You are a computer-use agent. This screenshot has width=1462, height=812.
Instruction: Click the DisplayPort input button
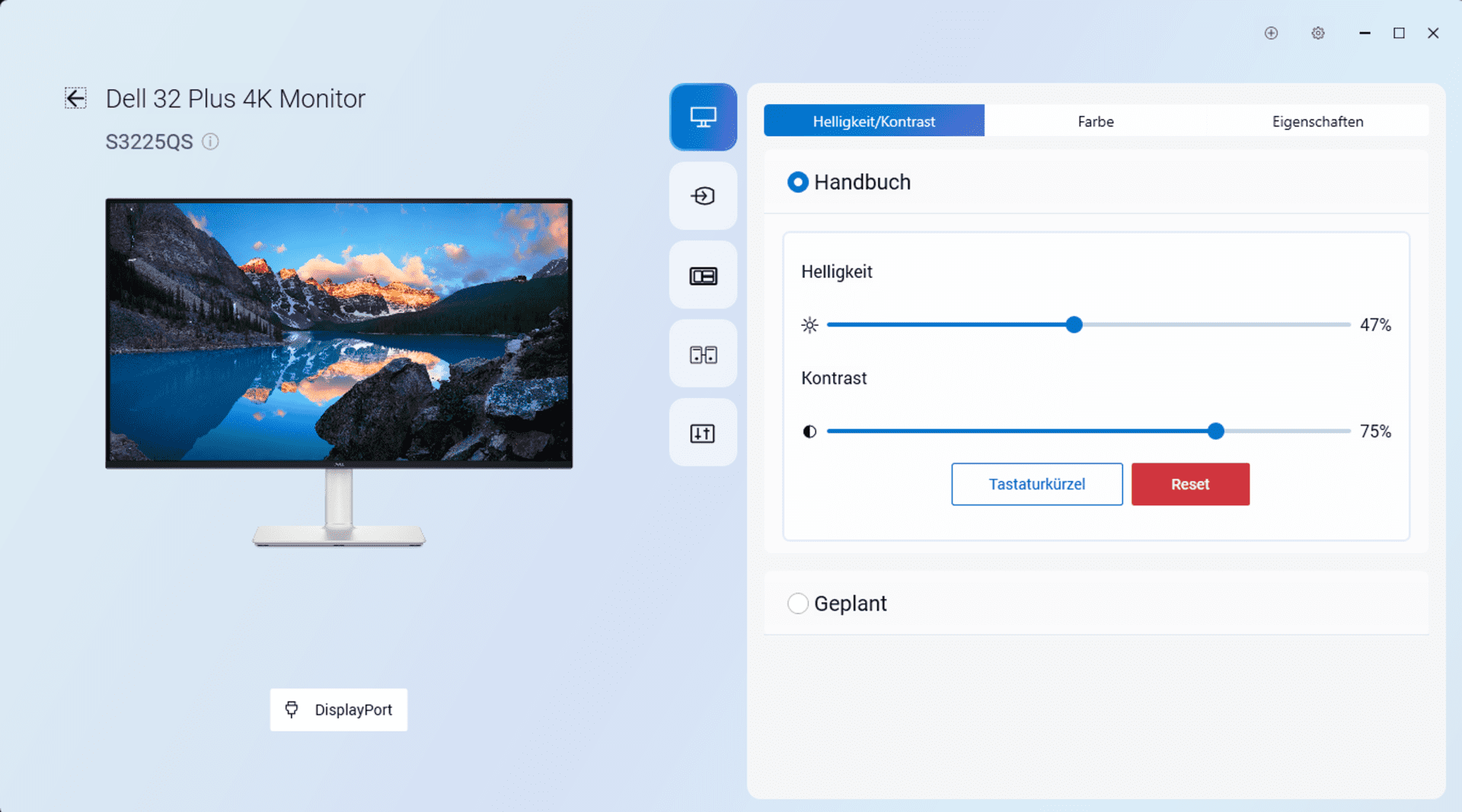pyautogui.click(x=338, y=709)
